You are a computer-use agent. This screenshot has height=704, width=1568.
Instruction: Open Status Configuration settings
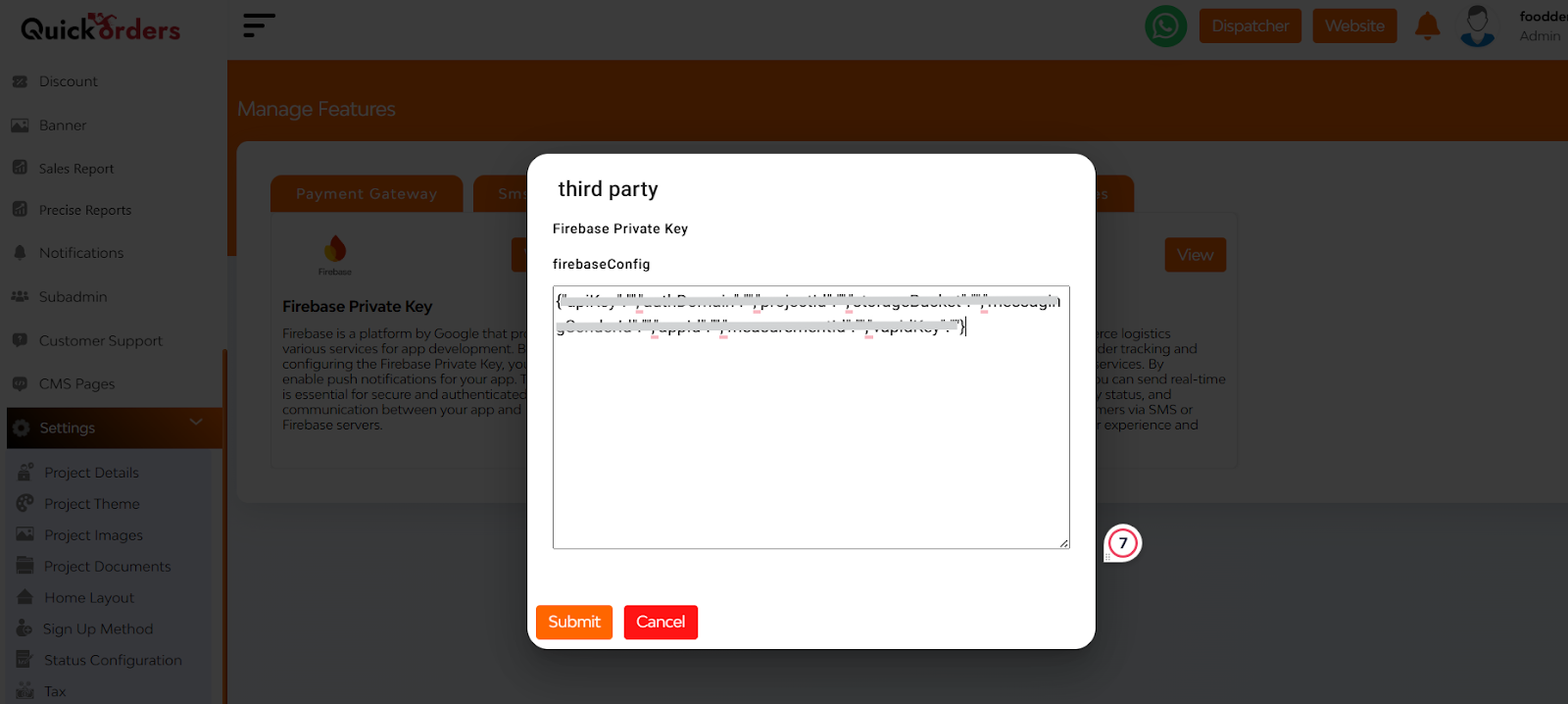point(113,661)
